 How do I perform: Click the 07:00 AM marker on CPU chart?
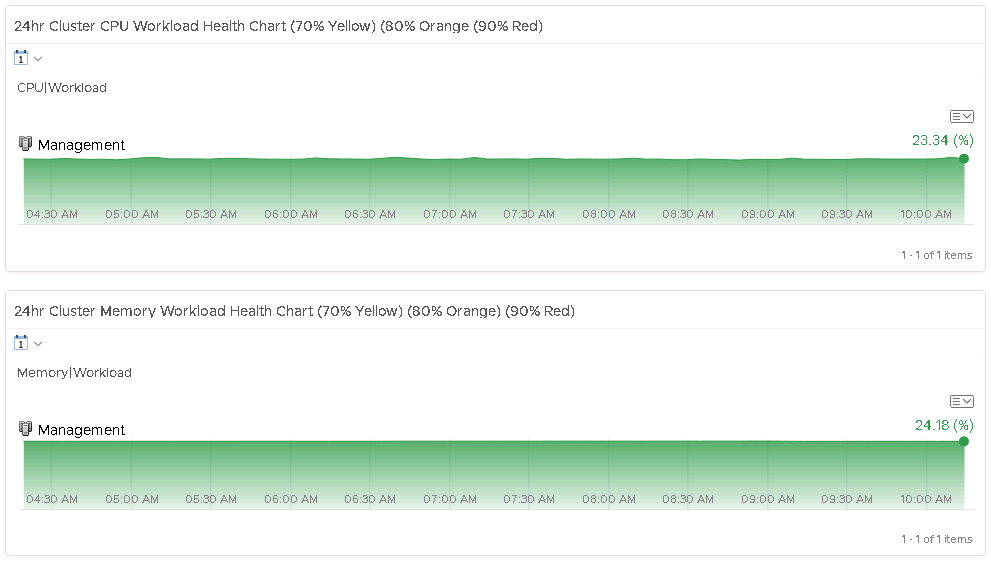click(x=450, y=214)
